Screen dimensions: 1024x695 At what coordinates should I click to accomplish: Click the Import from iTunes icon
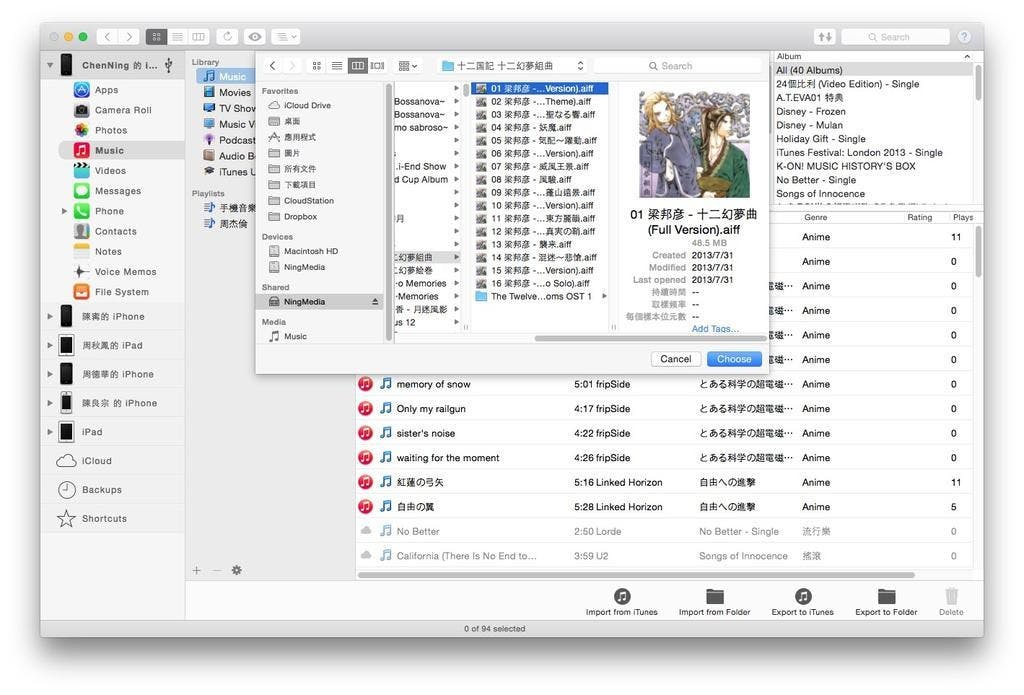click(621, 597)
